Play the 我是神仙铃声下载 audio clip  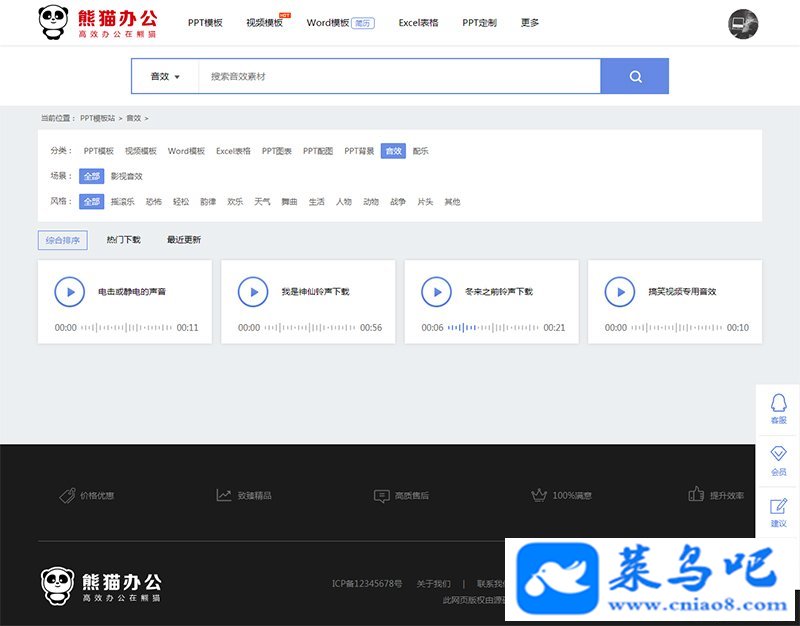click(253, 292)
